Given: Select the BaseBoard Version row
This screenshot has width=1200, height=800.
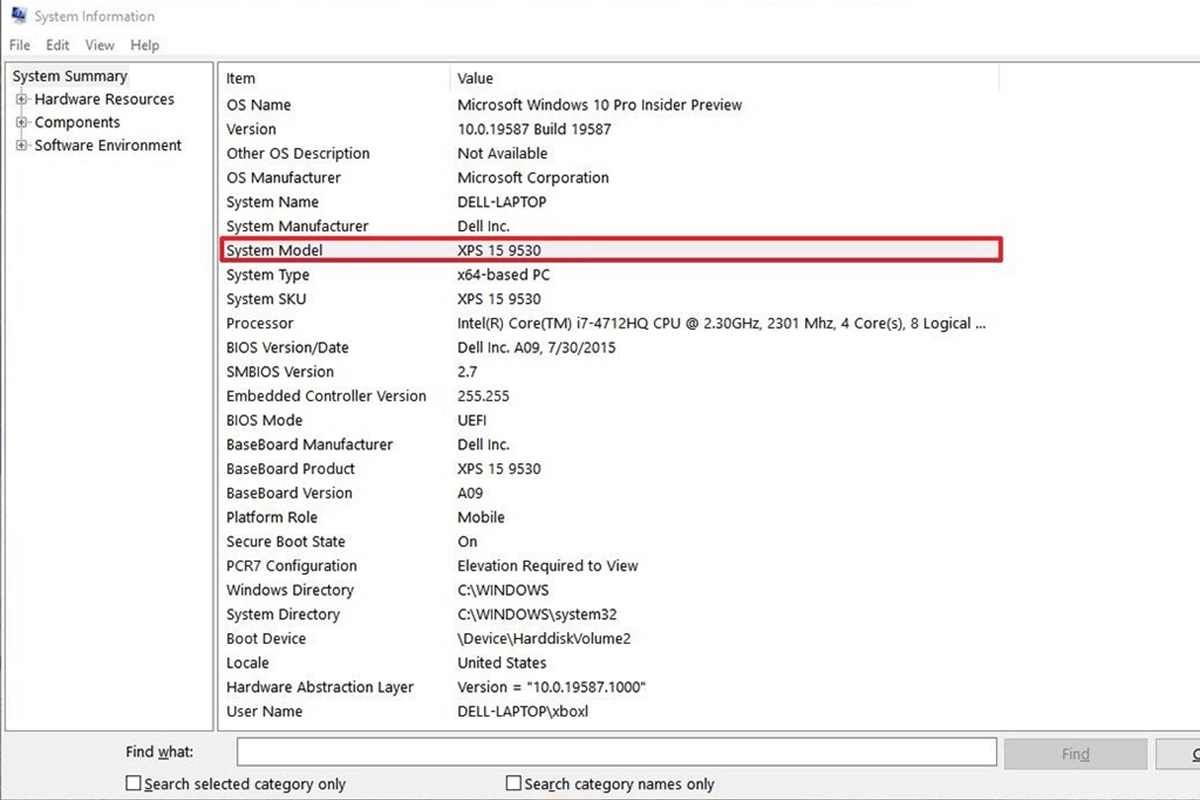Looking at the screenshot, I should [610, 493].
